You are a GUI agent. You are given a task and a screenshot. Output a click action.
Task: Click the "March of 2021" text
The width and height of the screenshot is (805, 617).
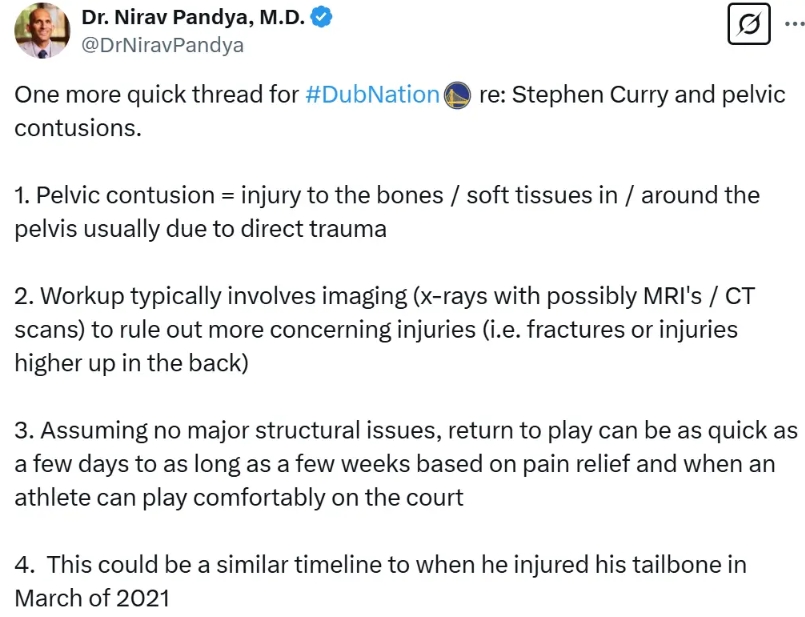coord(92,597)
